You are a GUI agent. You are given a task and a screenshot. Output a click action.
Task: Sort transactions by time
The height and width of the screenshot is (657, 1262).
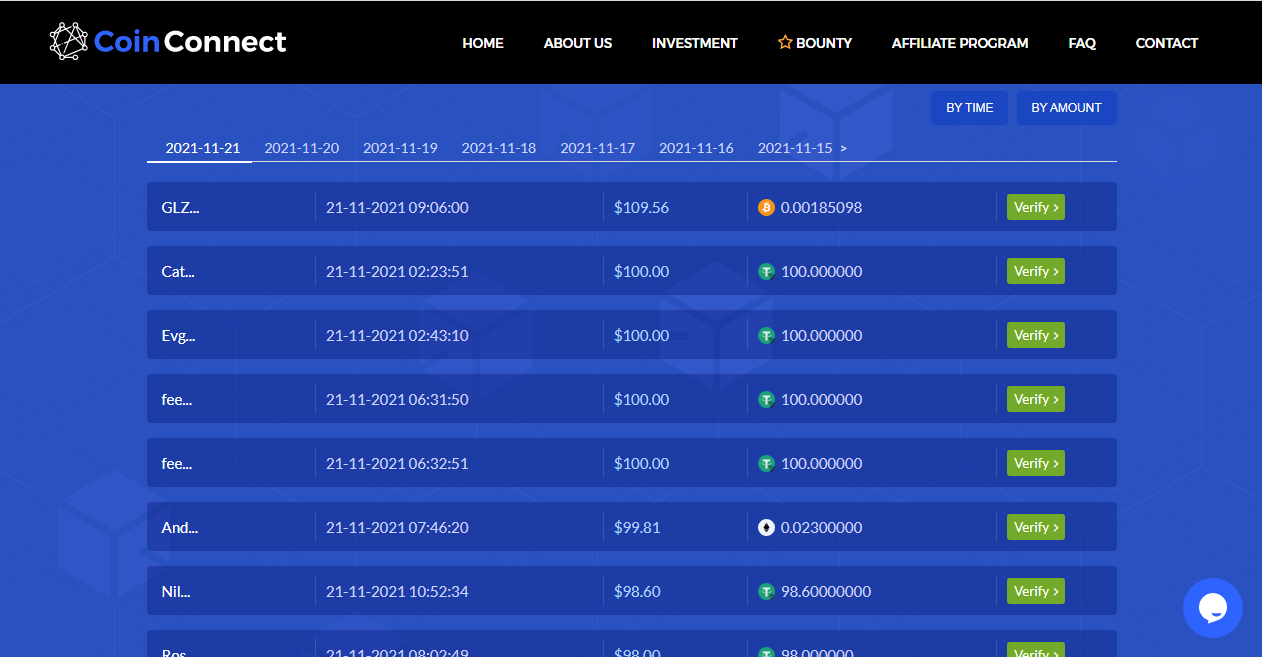click(970, 108)
